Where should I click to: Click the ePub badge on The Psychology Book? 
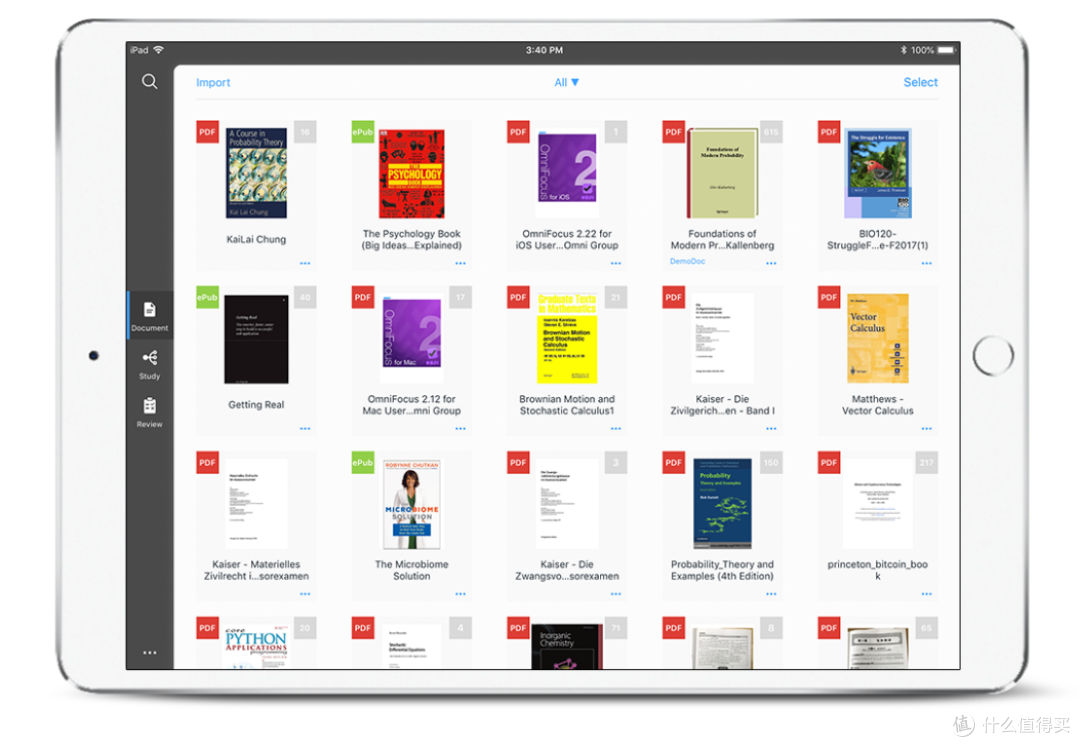362,131
